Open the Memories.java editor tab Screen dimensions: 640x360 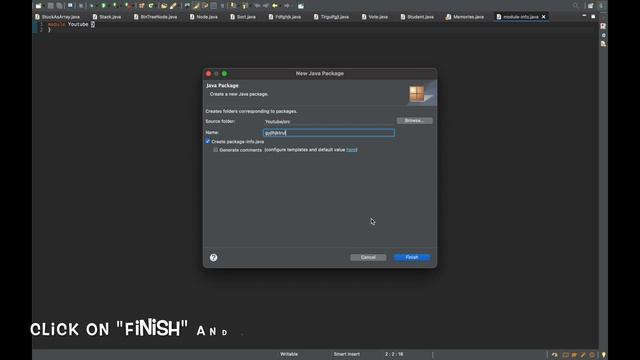(x=465, y=17)
